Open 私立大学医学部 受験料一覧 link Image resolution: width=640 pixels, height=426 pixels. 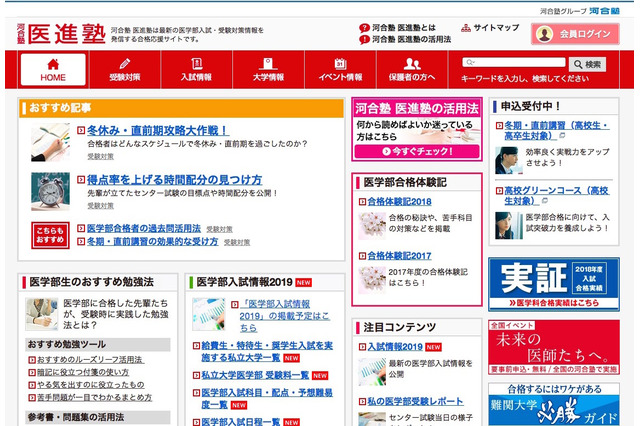point(255,375)
